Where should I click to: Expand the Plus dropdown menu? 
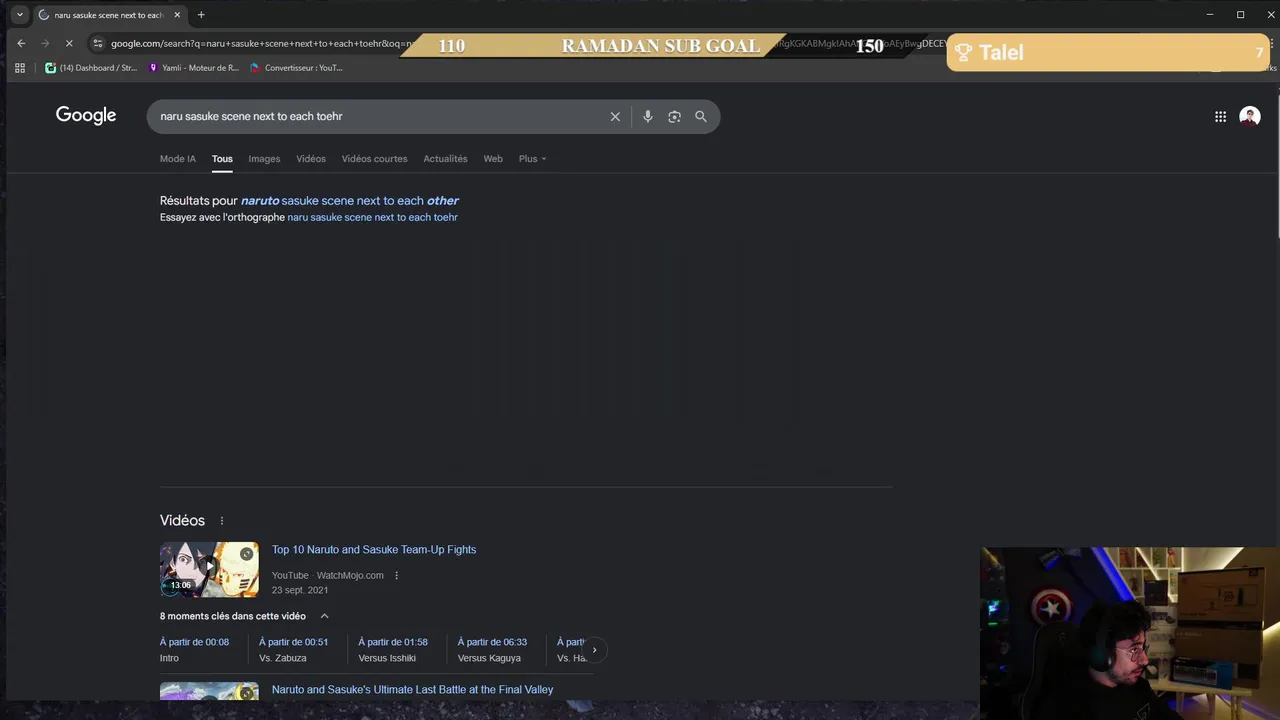(532, 159)
